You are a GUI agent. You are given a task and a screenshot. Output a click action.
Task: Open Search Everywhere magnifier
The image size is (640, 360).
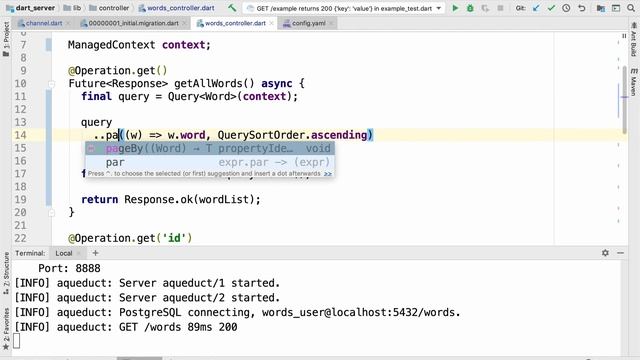coord(631,8)
